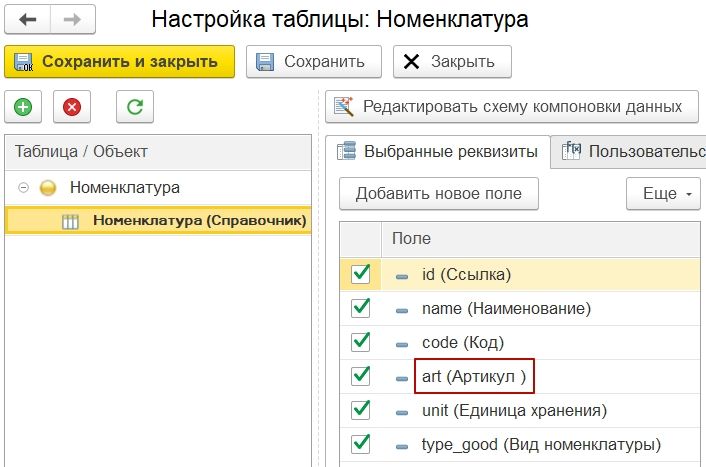Select the art (Артикул) text

tap(474, 376)
